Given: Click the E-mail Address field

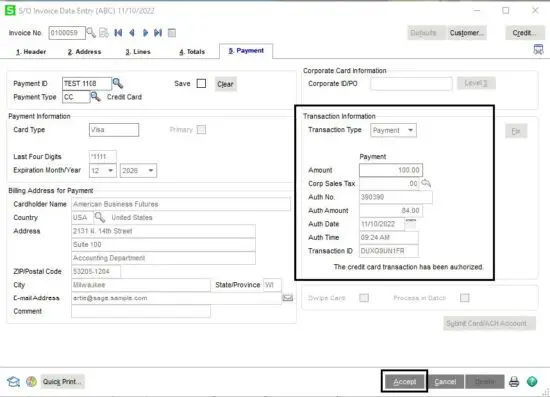Looking at the screenshot, I should click(x=176, y=298).
